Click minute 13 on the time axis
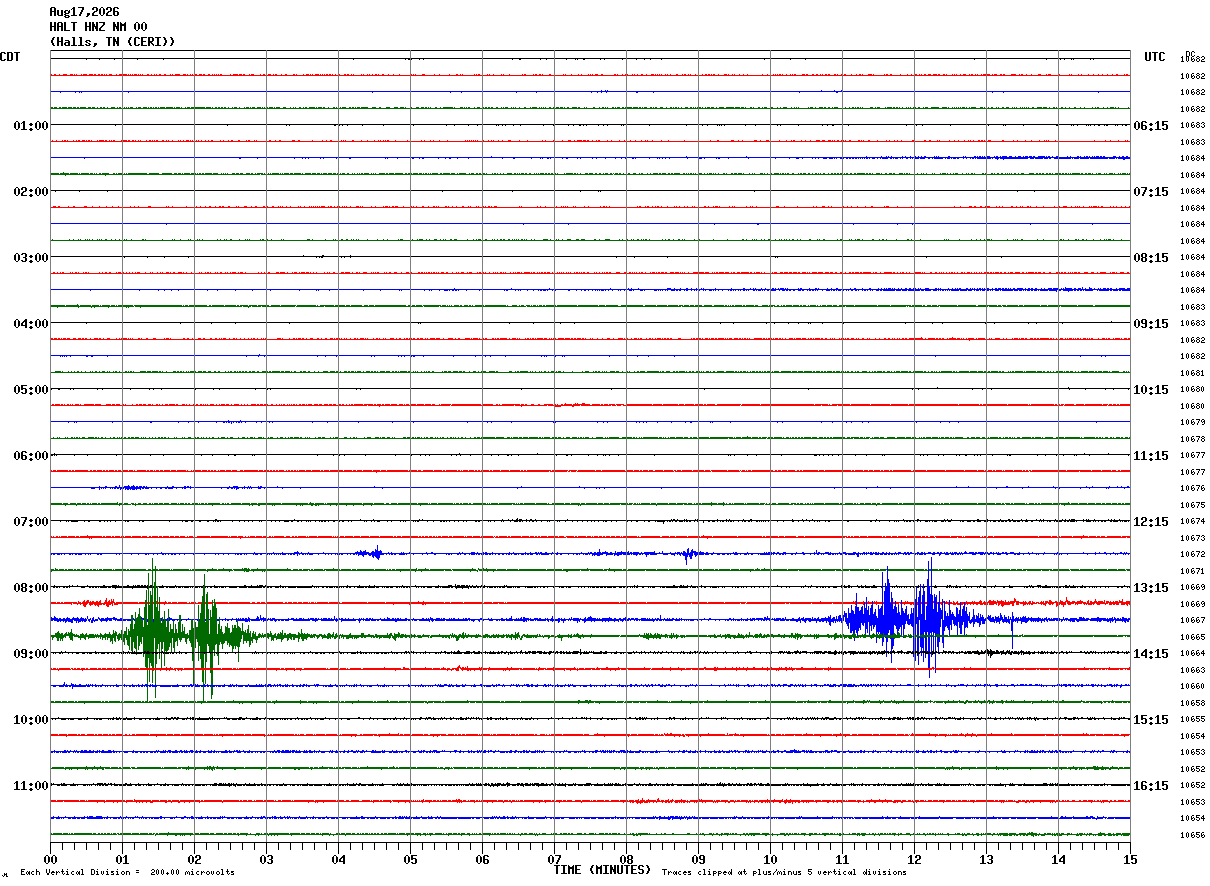 pyautogui.click(x=986, y=859)
